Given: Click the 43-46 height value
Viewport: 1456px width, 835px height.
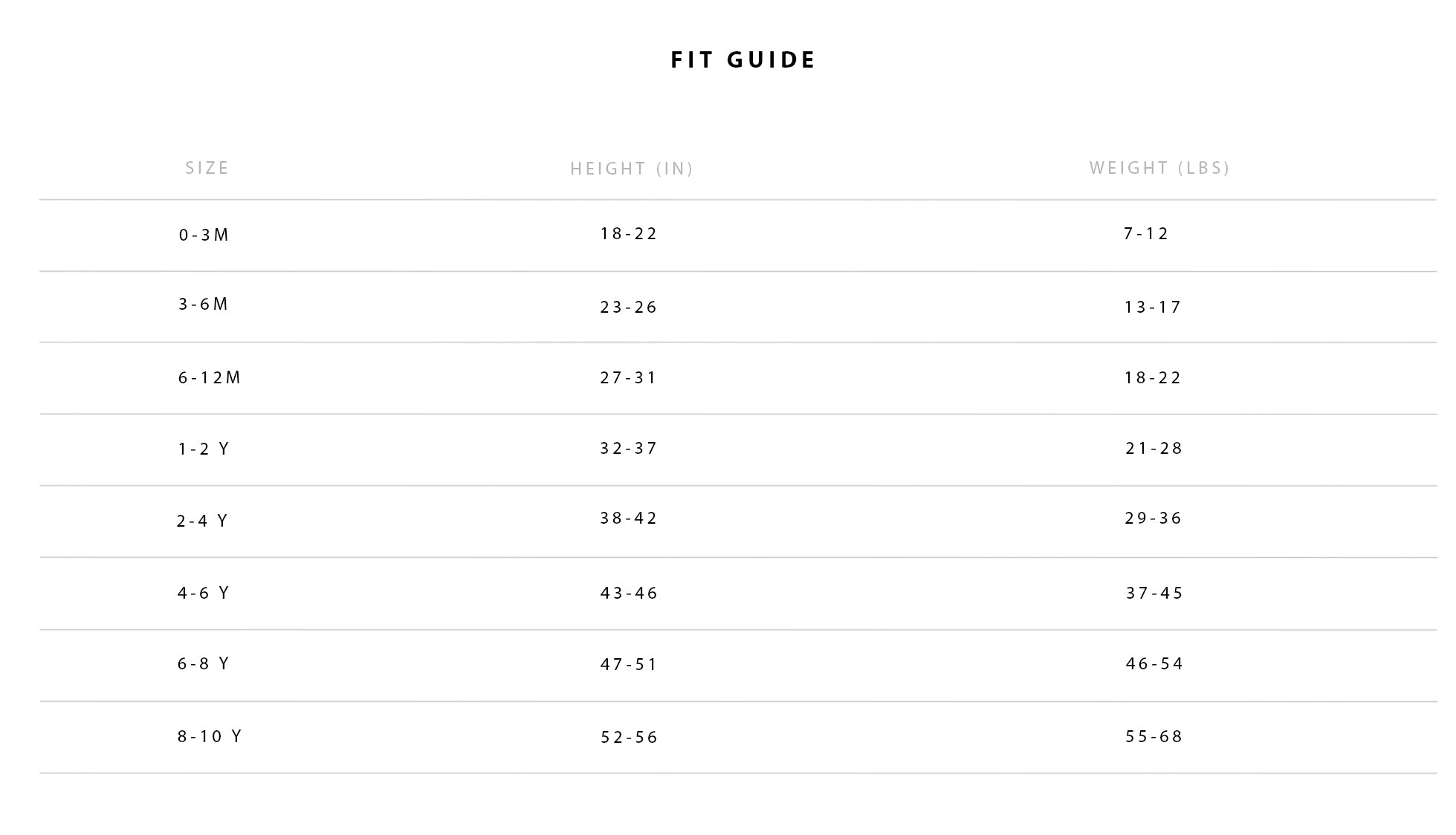Looking at the screenshot, I should point(629,593).
